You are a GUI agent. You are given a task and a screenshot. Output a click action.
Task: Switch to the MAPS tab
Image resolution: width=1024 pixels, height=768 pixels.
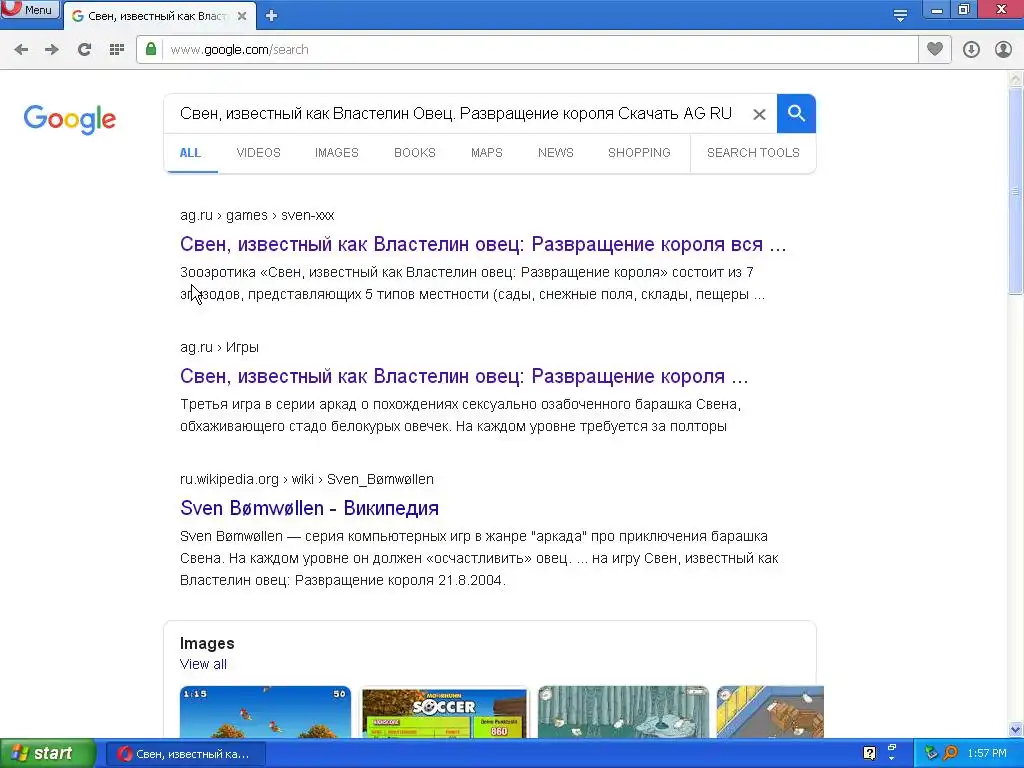coord(487,153)
